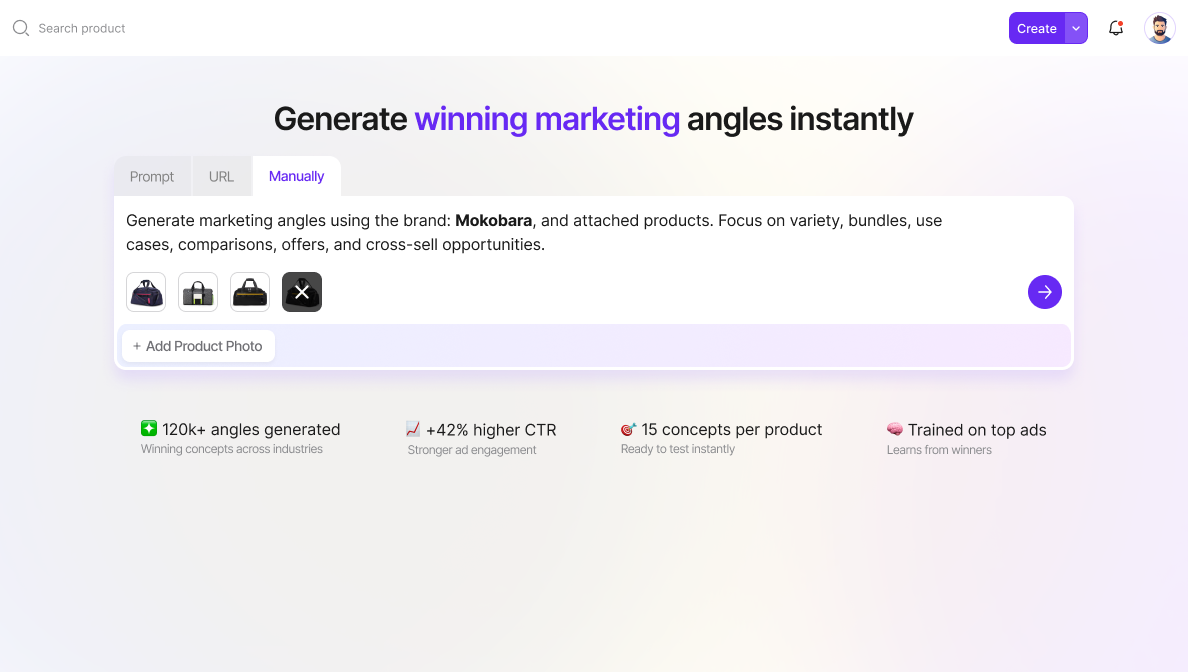
Task: Click the green sparkle icon beside angles generated
Action: [149, 429]
